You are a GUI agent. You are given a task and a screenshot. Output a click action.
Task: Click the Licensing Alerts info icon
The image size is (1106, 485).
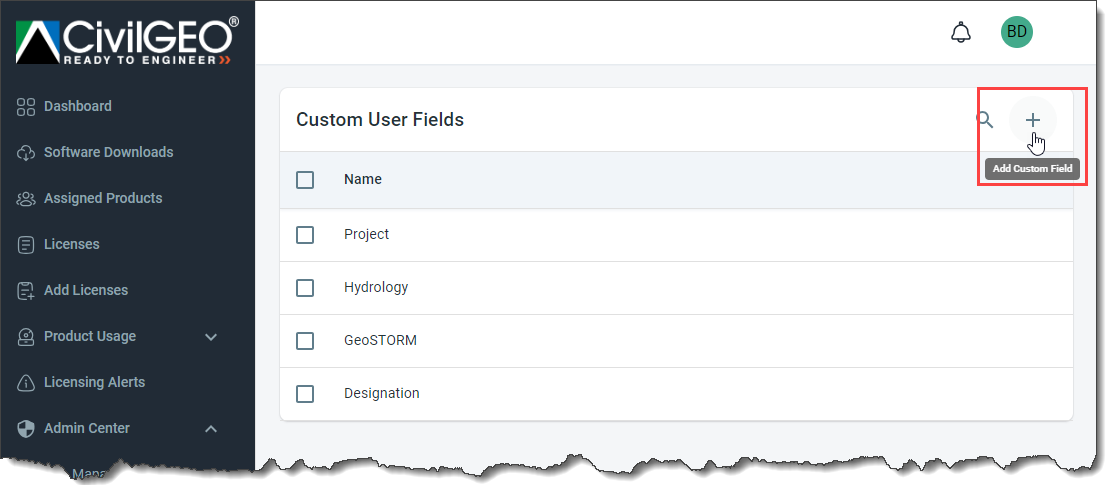coord(25,383)
